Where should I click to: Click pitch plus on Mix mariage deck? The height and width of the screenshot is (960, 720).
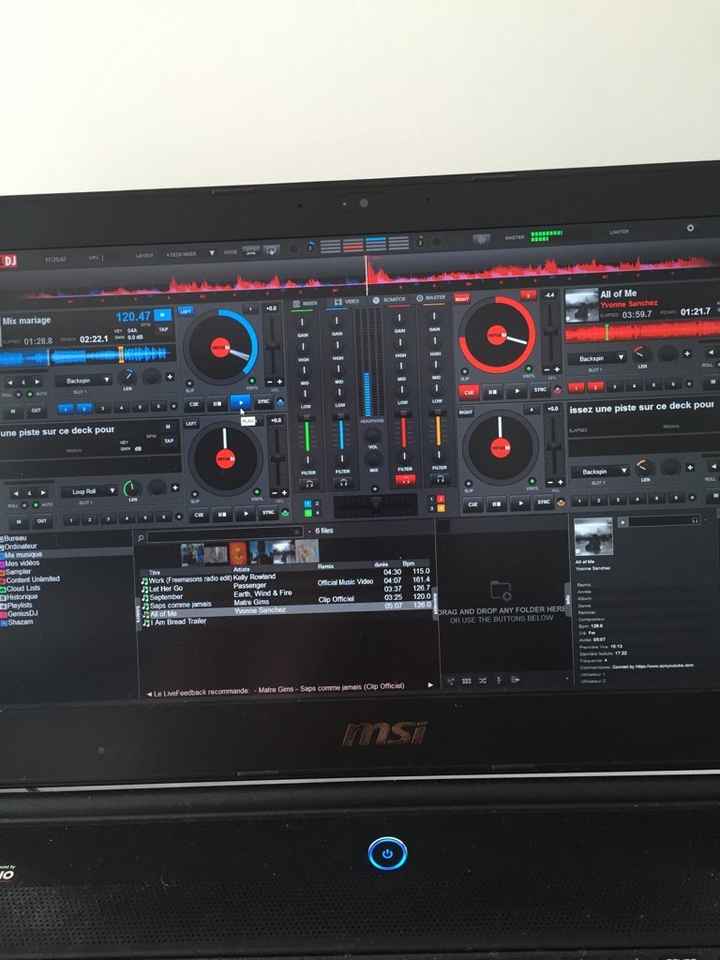pos(279,381)
